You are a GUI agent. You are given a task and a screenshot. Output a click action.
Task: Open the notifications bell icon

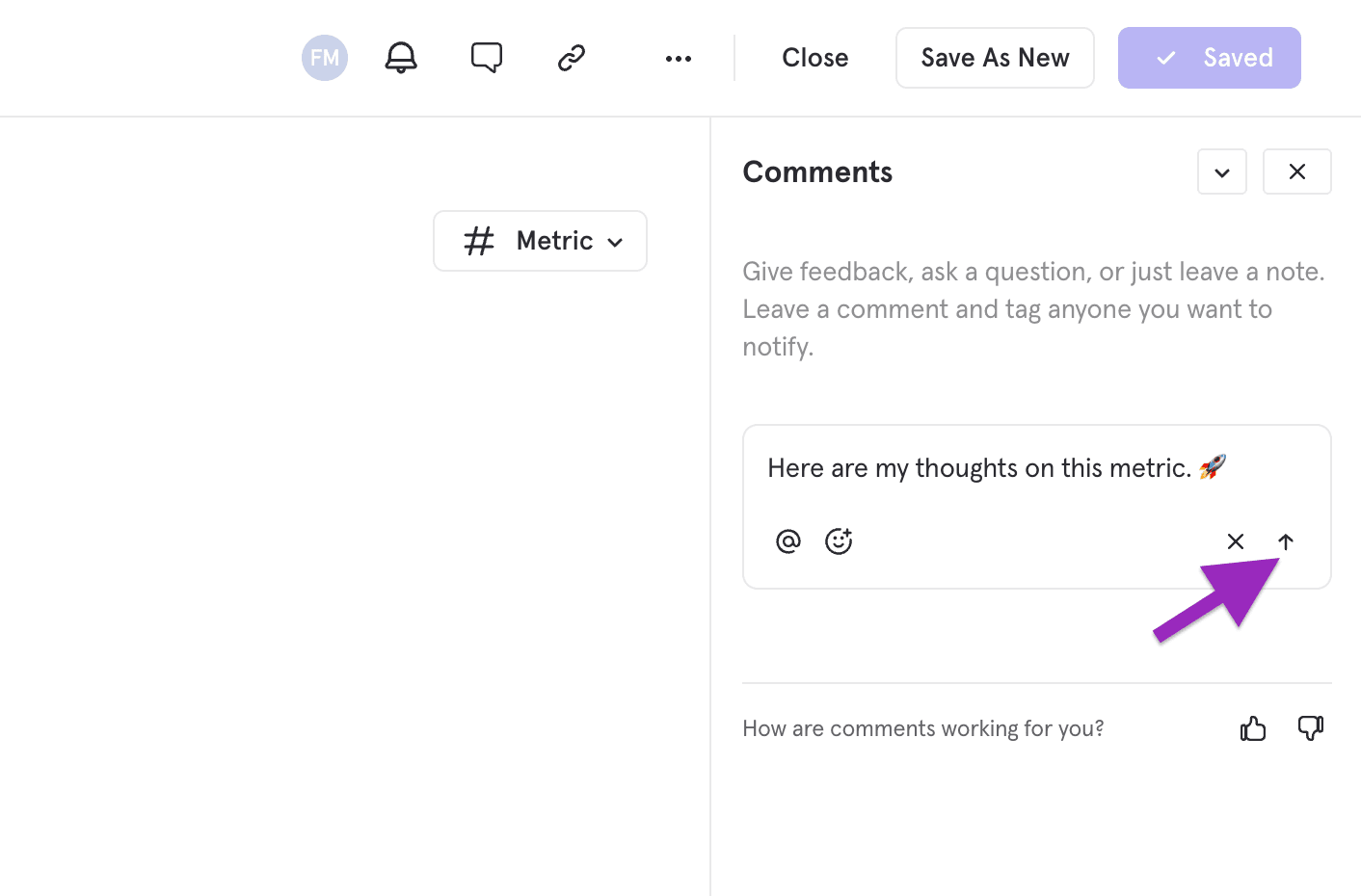(401, 58)
